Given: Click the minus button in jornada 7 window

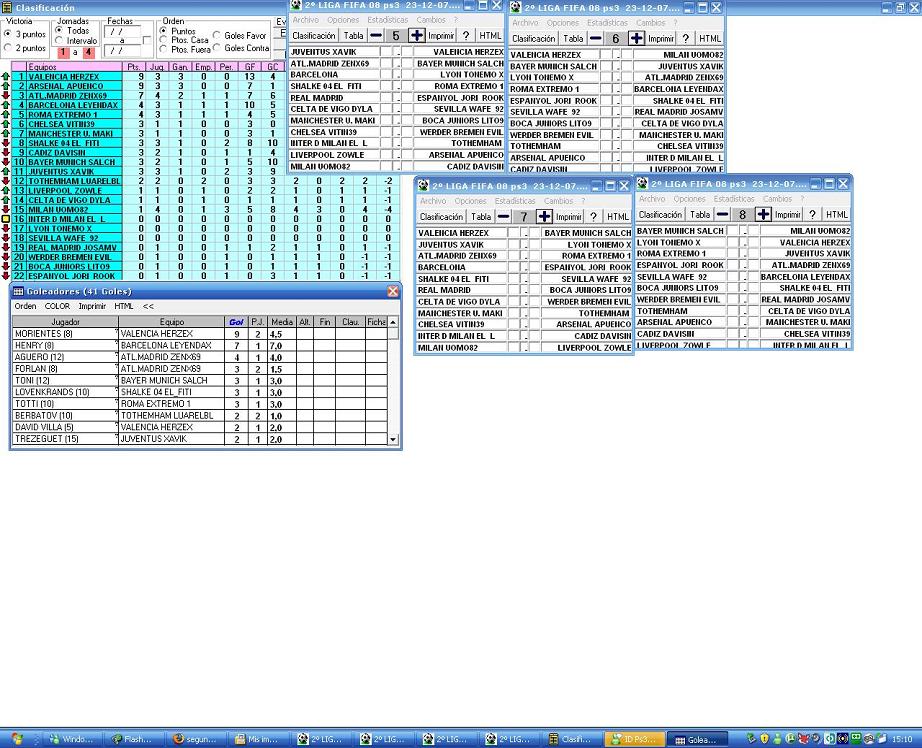Looking at the screenshot, I should point(503,216).
